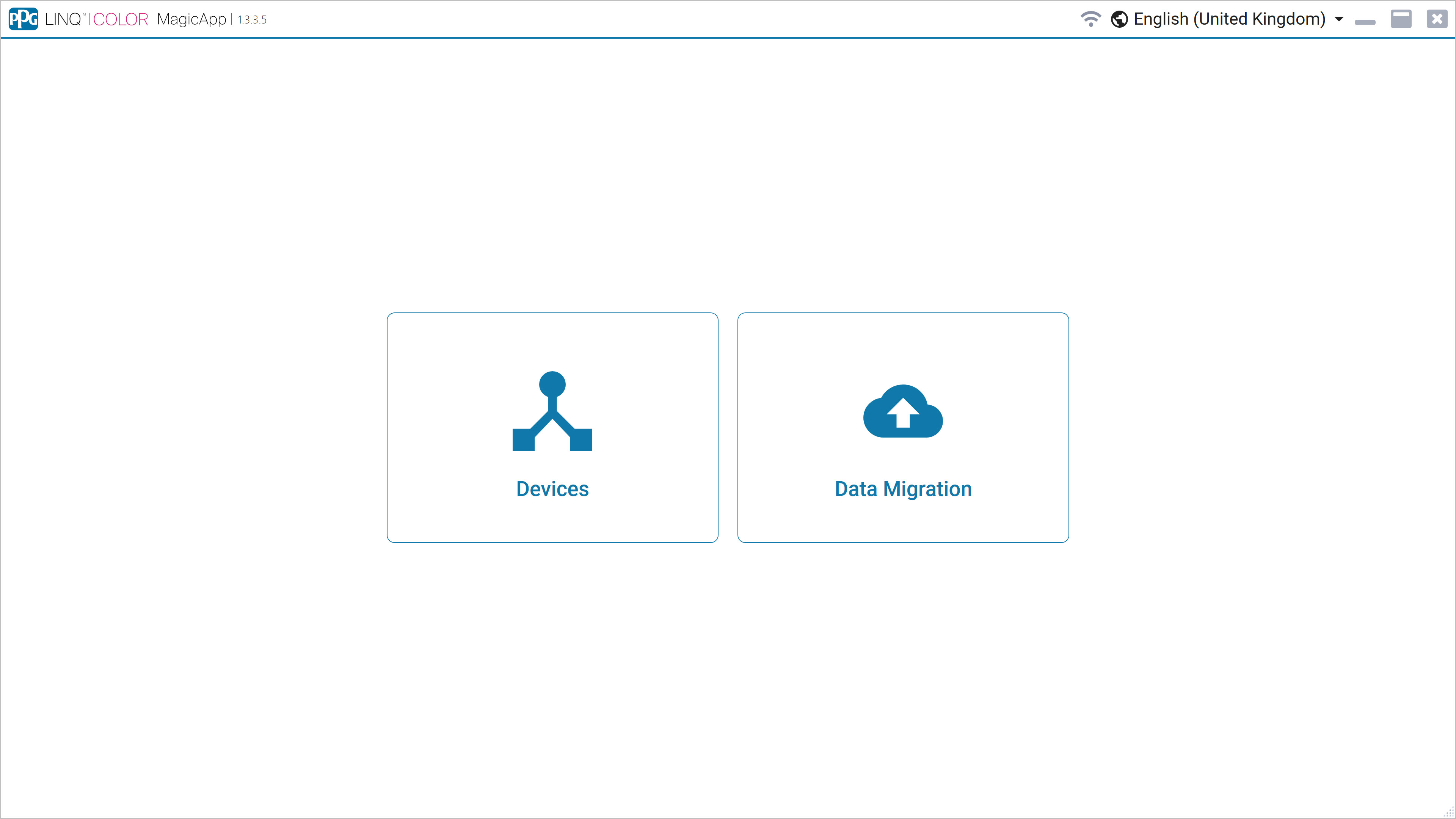Screen dimensions: 1456x819
Task: Click the MagicApp title text
Action: [191, 19]
